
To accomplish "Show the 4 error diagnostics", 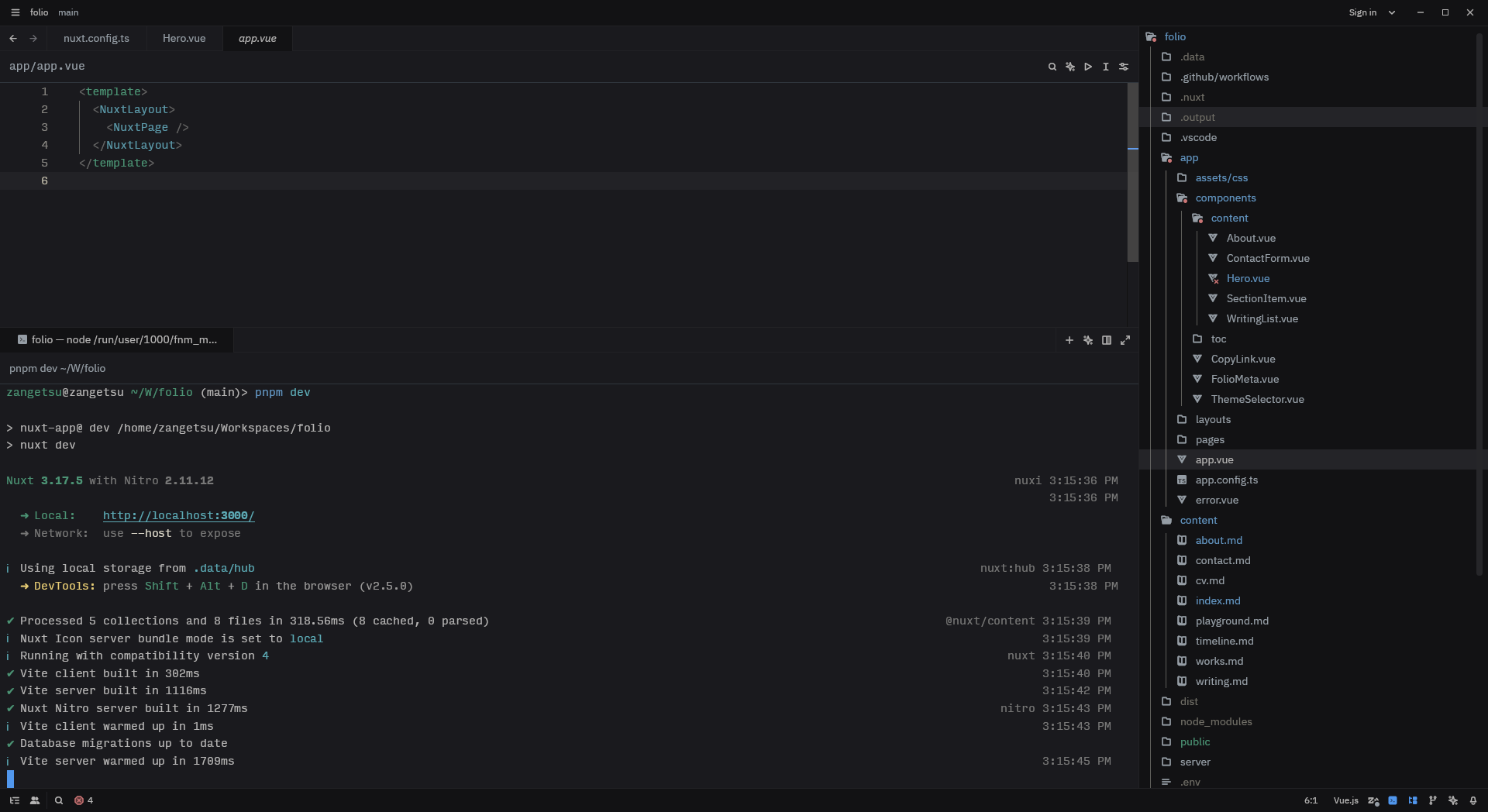I will [x=84, y=800].
